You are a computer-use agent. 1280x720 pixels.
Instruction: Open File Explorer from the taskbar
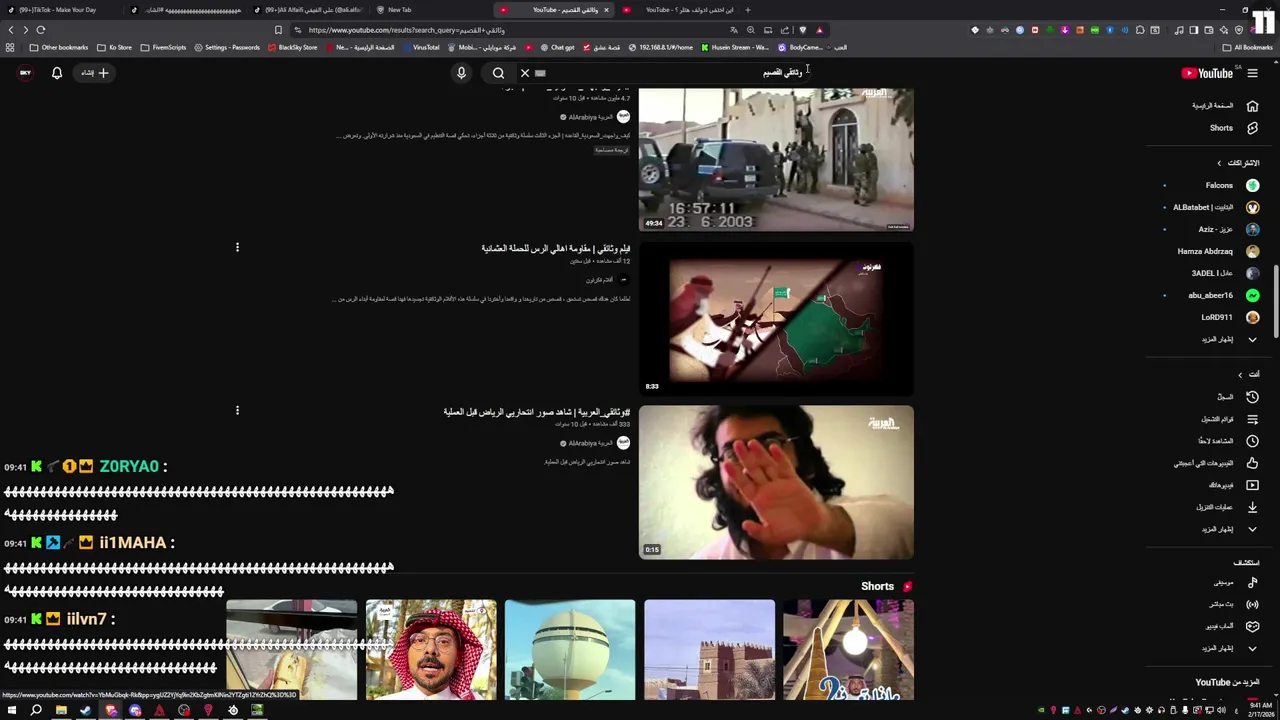point(61,711)
